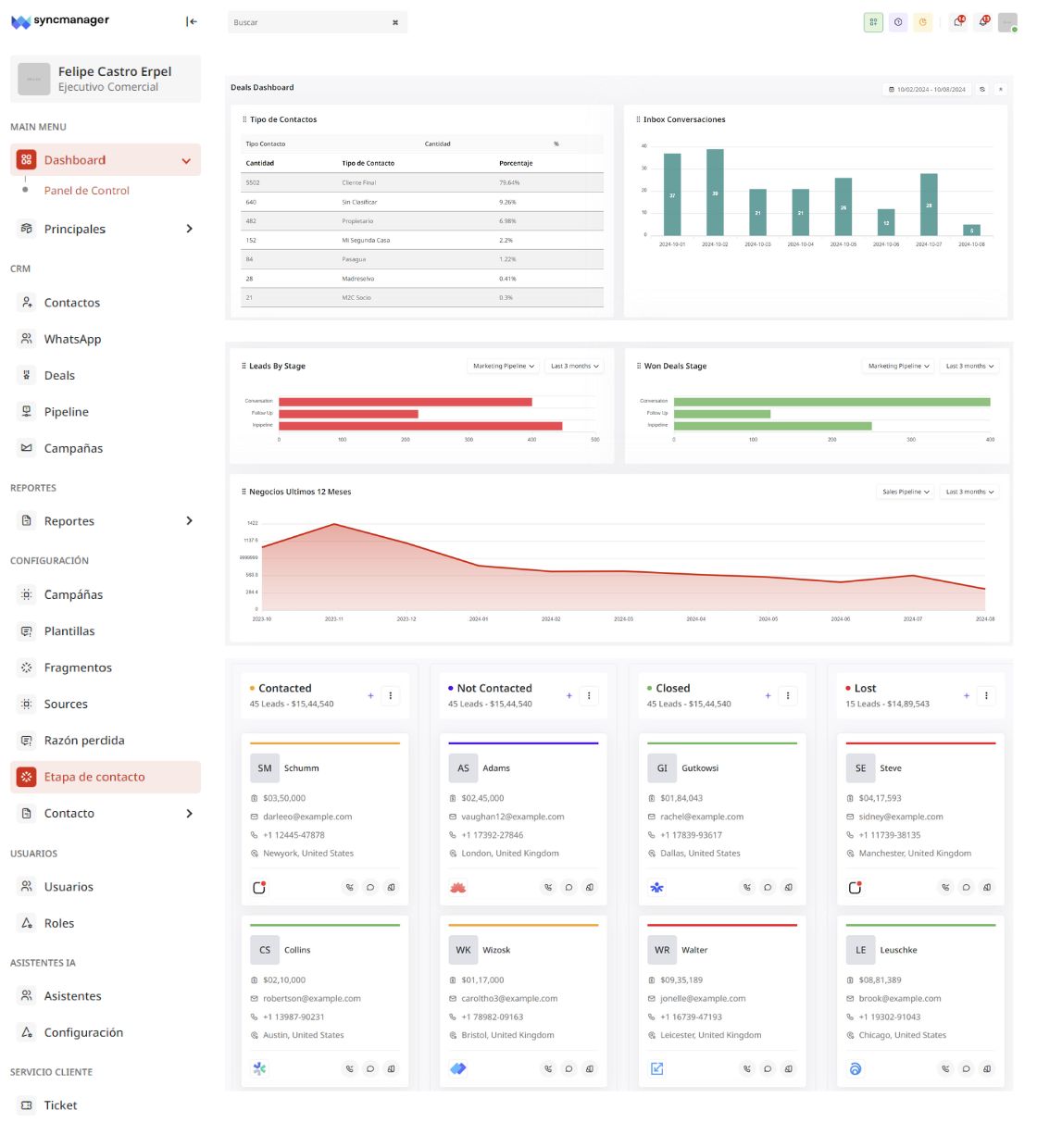Viewport: 1037px width, 1148px height.
Task: Select Etapa de contacto in sidebar
Action: (x=94, y=777)
